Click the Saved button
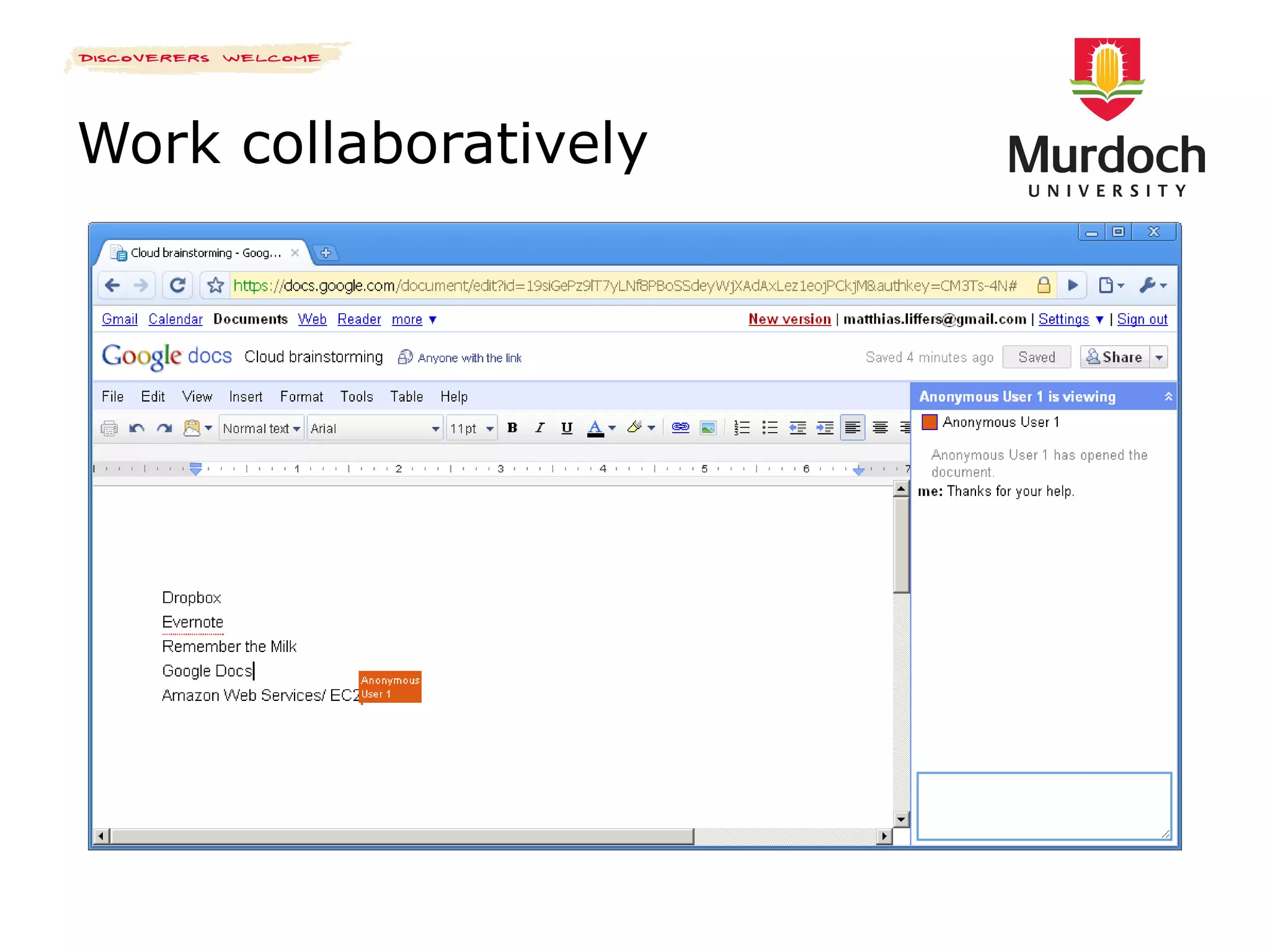 point(1037,357)
